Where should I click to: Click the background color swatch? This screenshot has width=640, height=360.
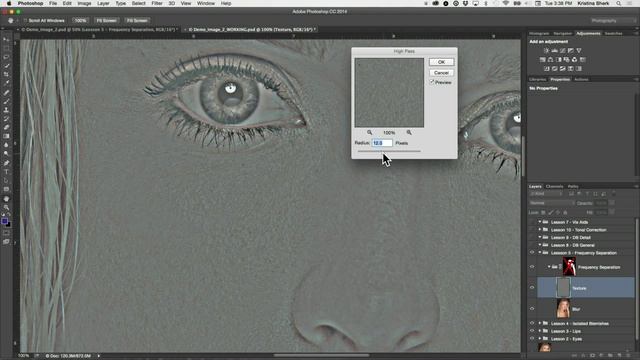coord(8,224)
